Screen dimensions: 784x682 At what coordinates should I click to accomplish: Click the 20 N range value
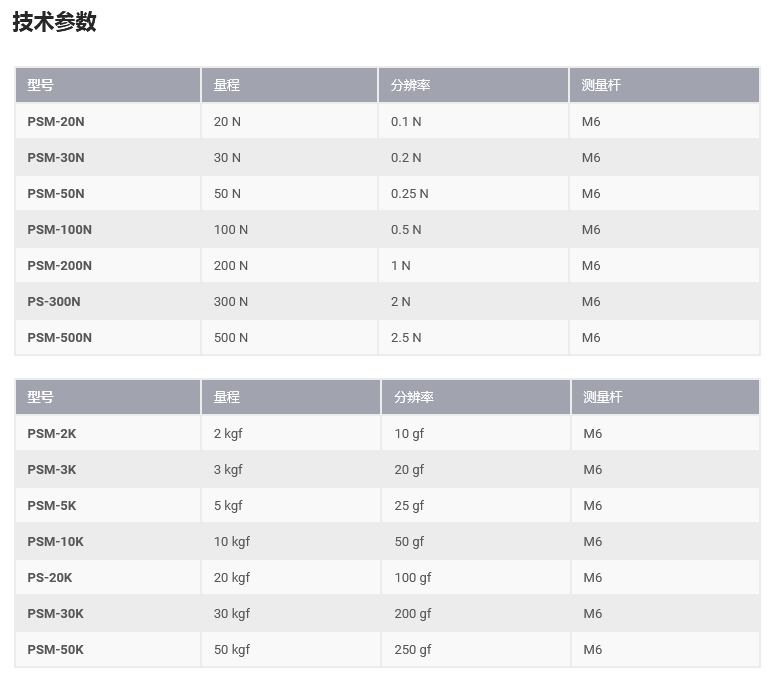[x=228, y=122]
